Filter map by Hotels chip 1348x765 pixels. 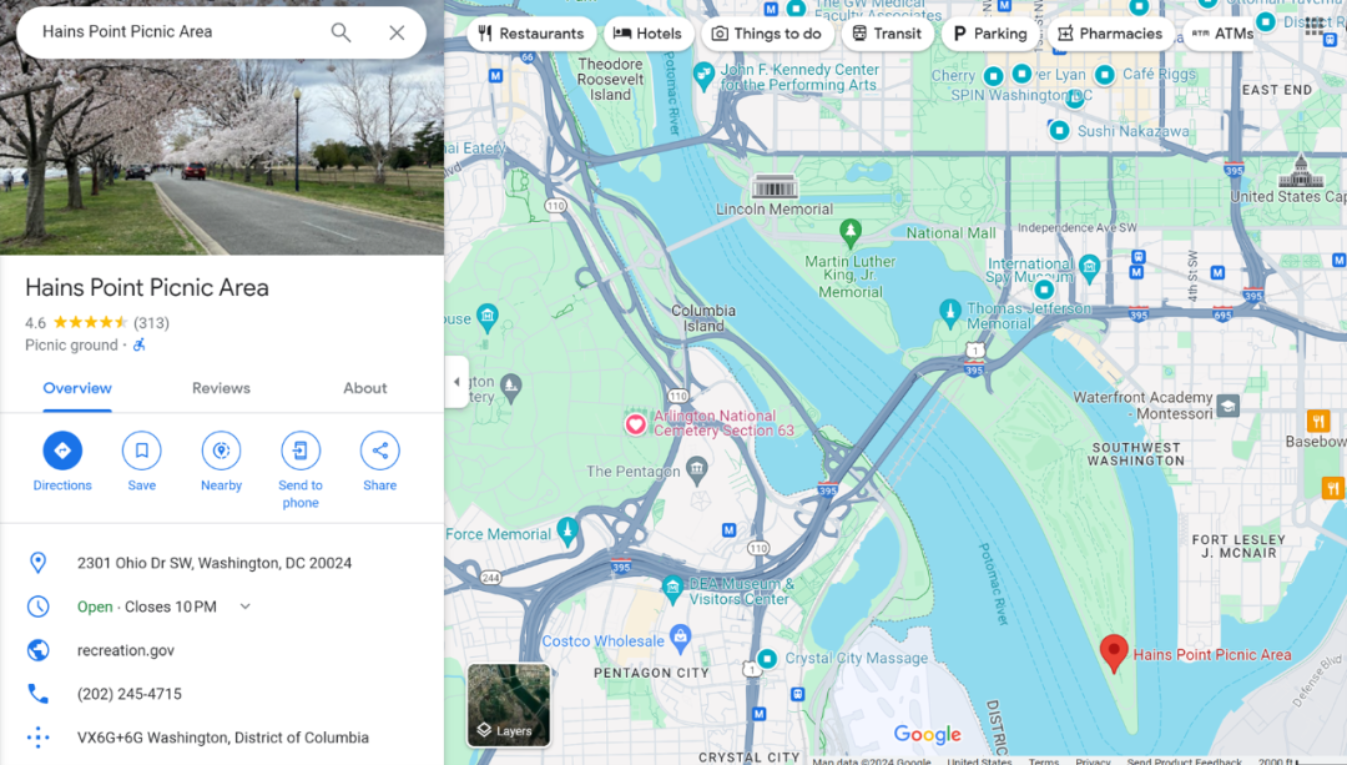pos(648,33)
